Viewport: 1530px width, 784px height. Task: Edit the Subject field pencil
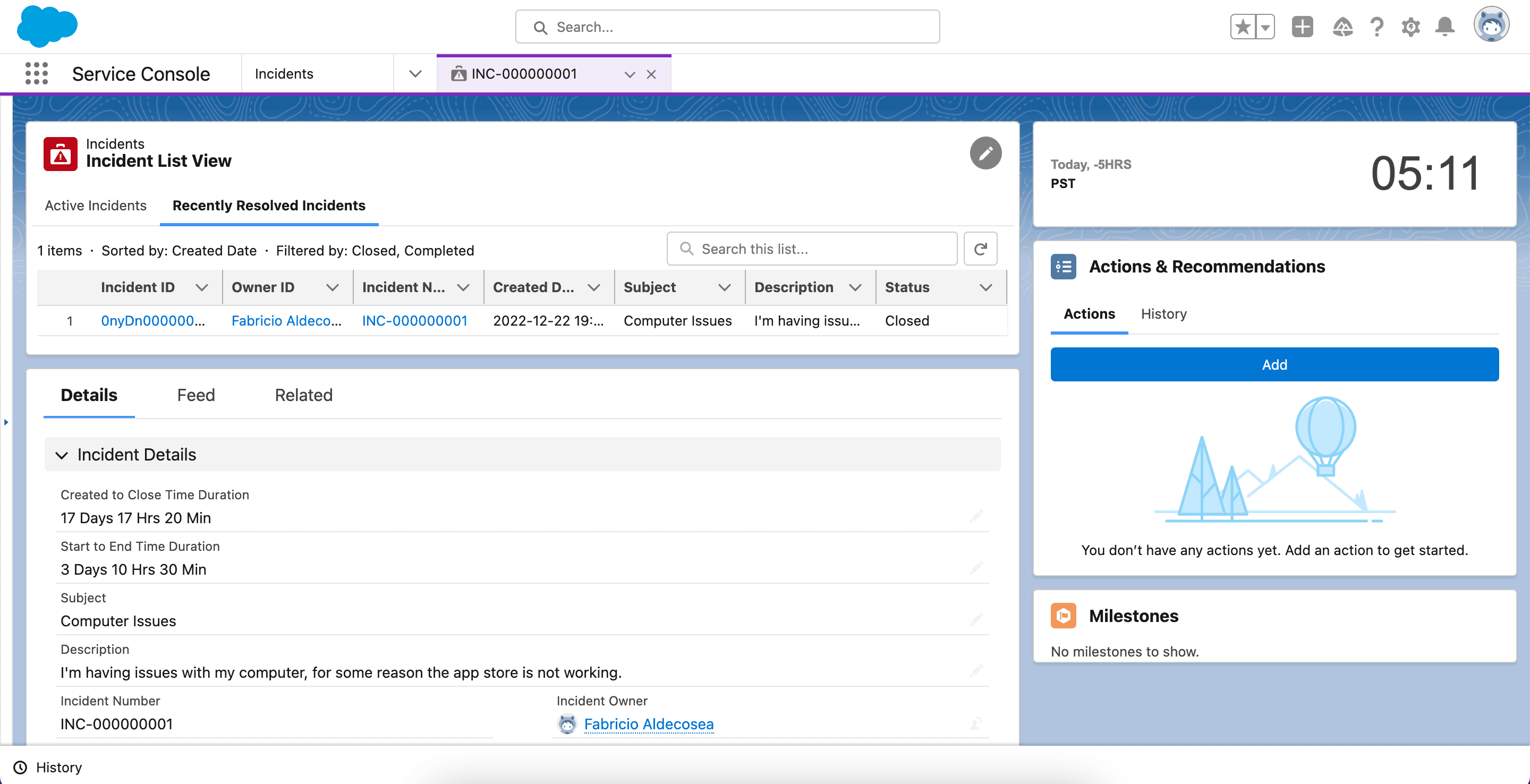tap(976, 620)
